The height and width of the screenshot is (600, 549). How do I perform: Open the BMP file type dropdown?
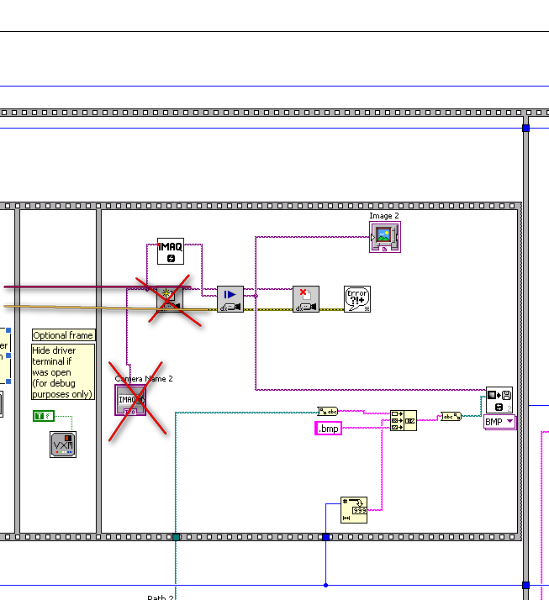click(x=500, y=422)
